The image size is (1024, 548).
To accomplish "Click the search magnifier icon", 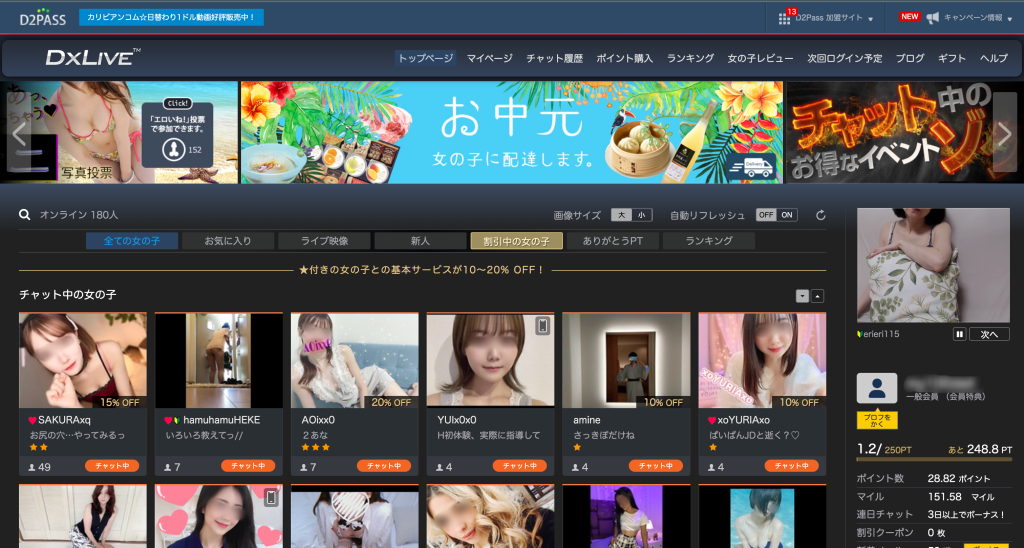I will coord(25,214).
